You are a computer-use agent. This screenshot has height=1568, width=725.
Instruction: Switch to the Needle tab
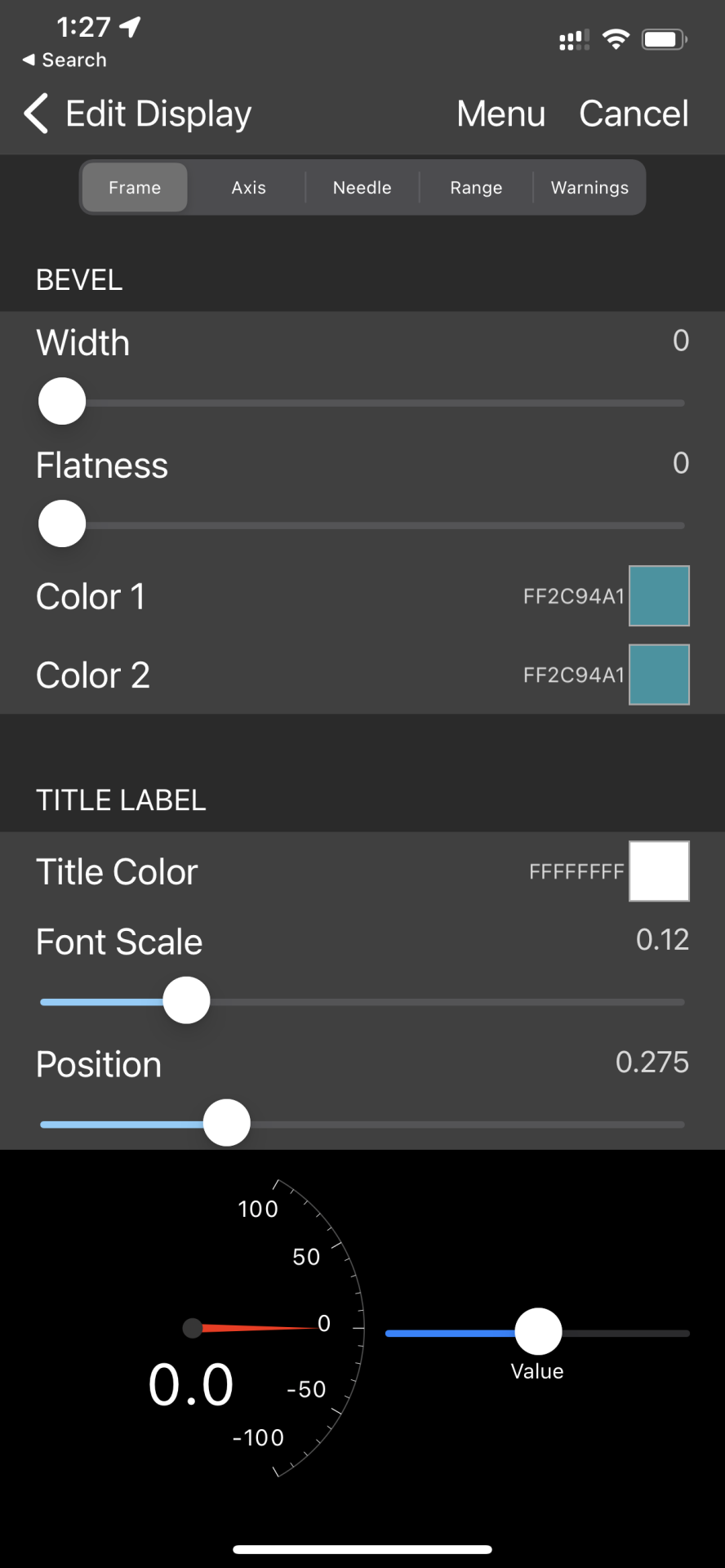(x=362, y=188)
